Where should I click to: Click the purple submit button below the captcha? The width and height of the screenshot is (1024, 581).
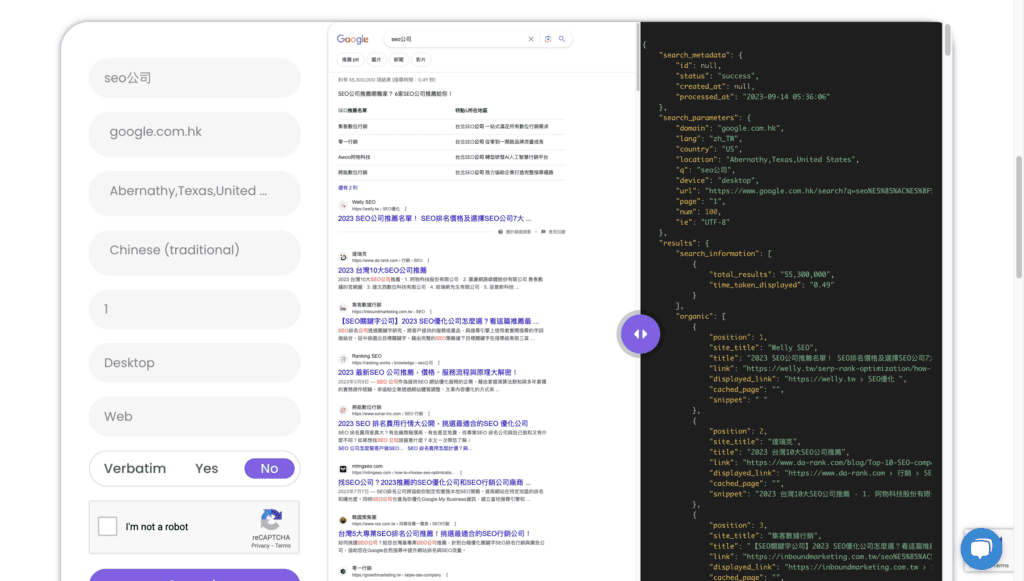195,575
